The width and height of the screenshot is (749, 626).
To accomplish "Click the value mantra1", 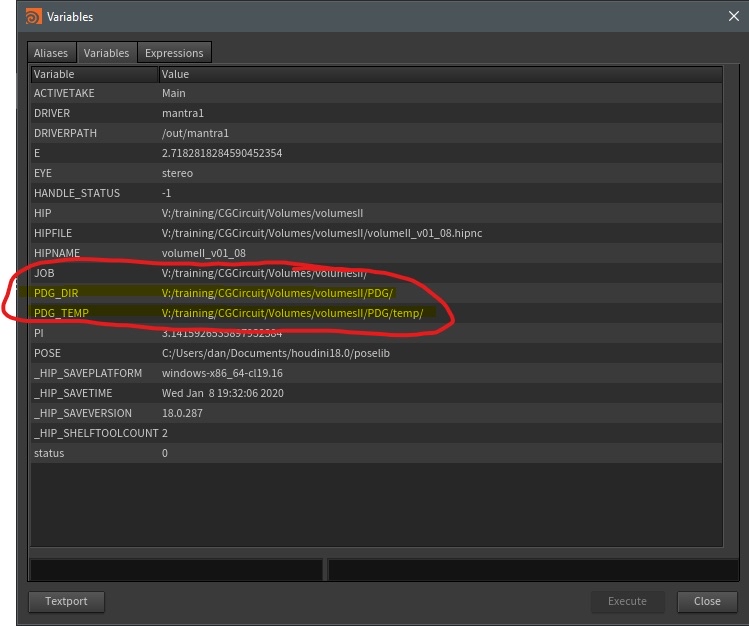I will click(182, 113).
